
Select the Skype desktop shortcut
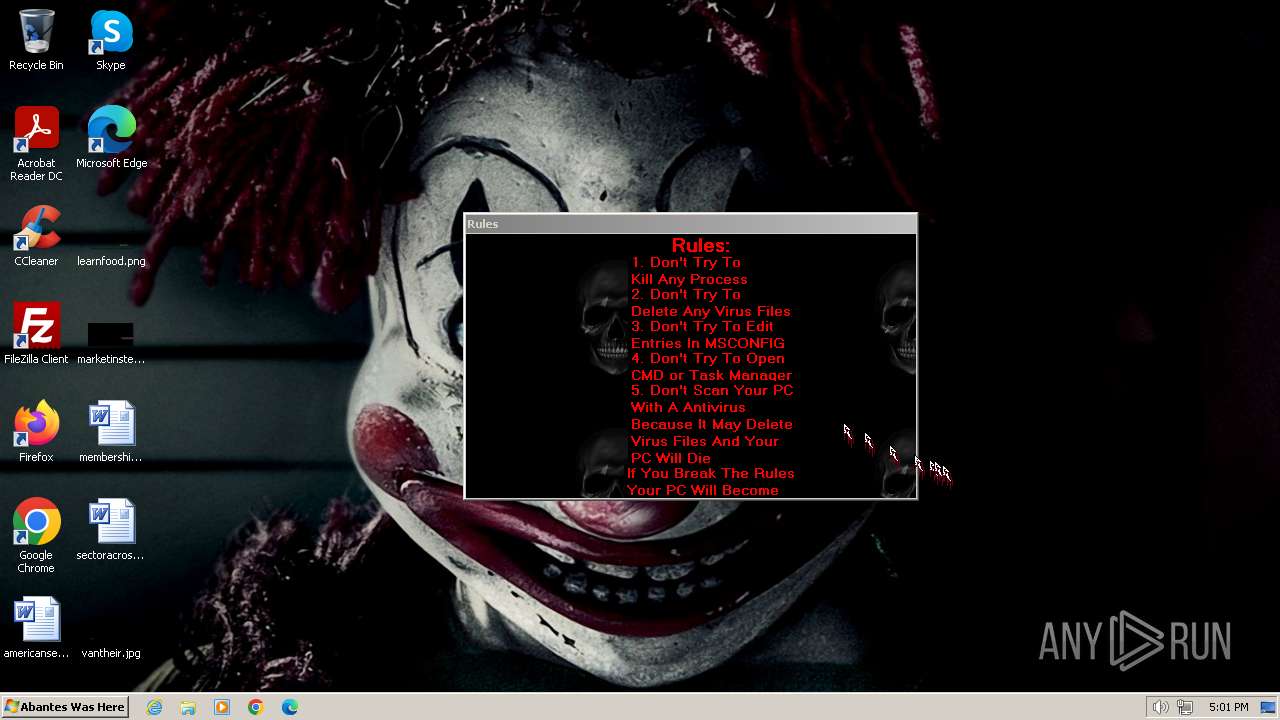[x=111, y=40]
